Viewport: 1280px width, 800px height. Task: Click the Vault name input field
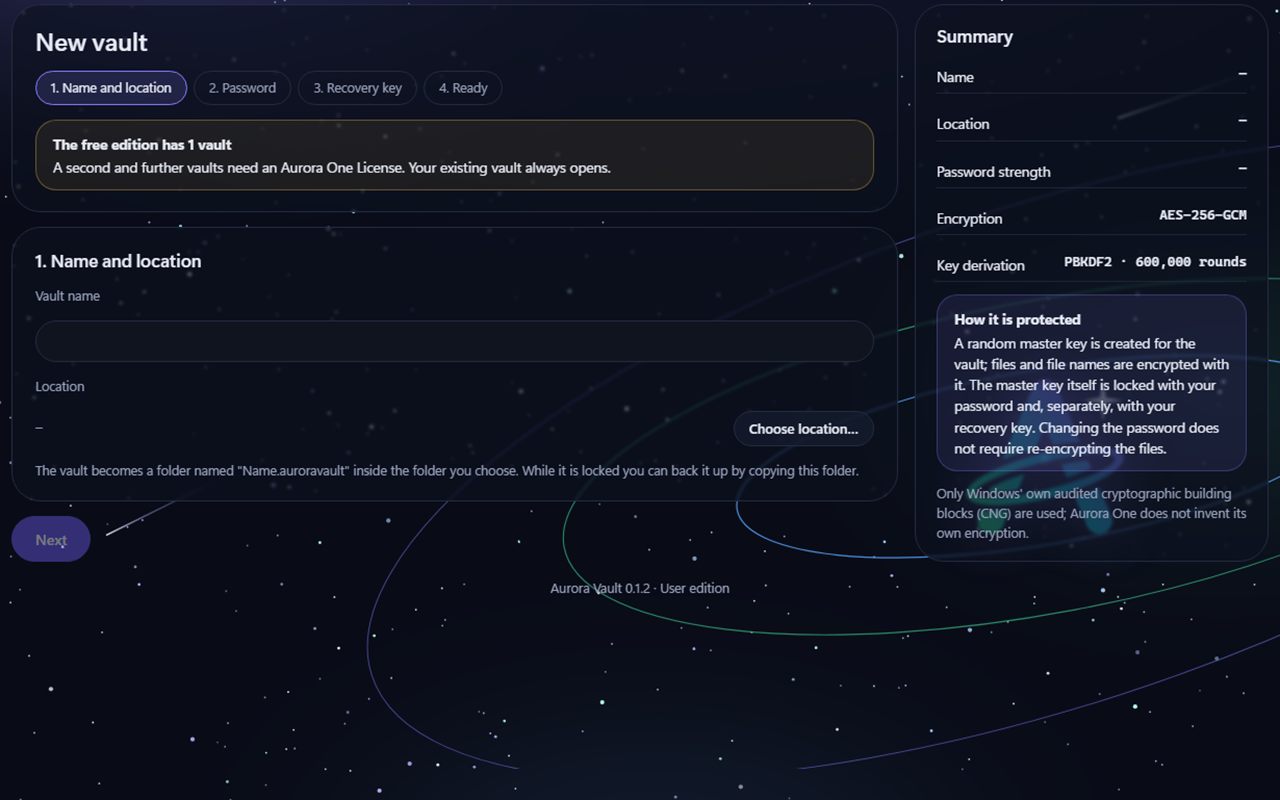tap(454, 341)
